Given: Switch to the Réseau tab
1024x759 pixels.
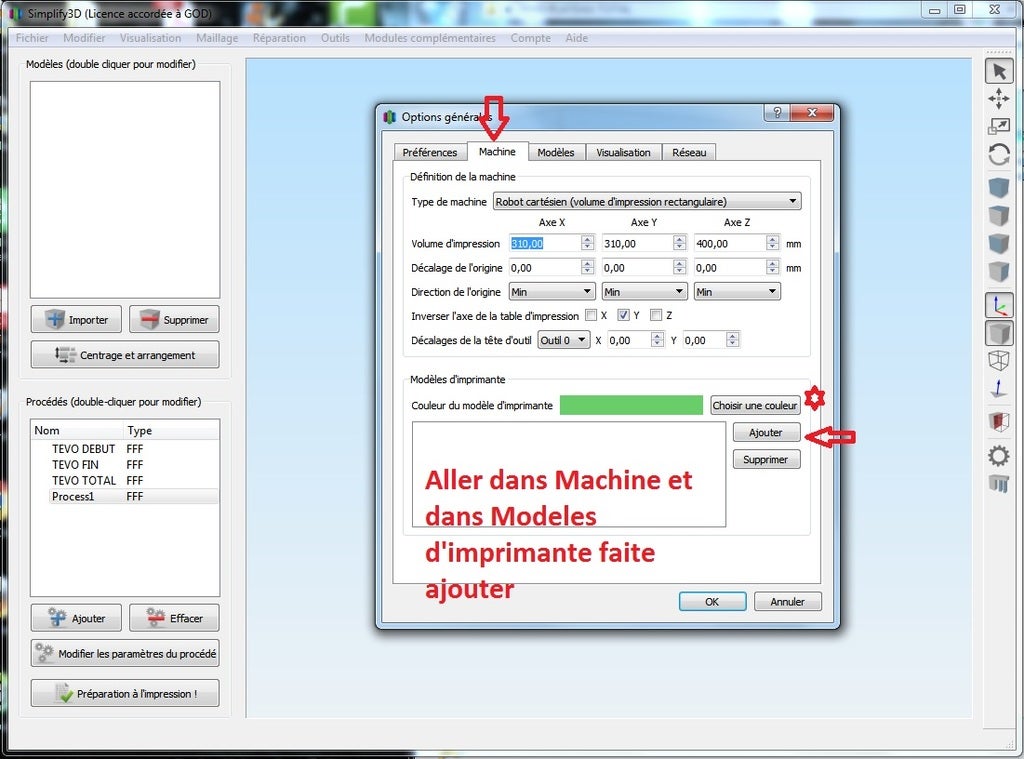Looking at the screenshot, I should click(x=689, y=152).
